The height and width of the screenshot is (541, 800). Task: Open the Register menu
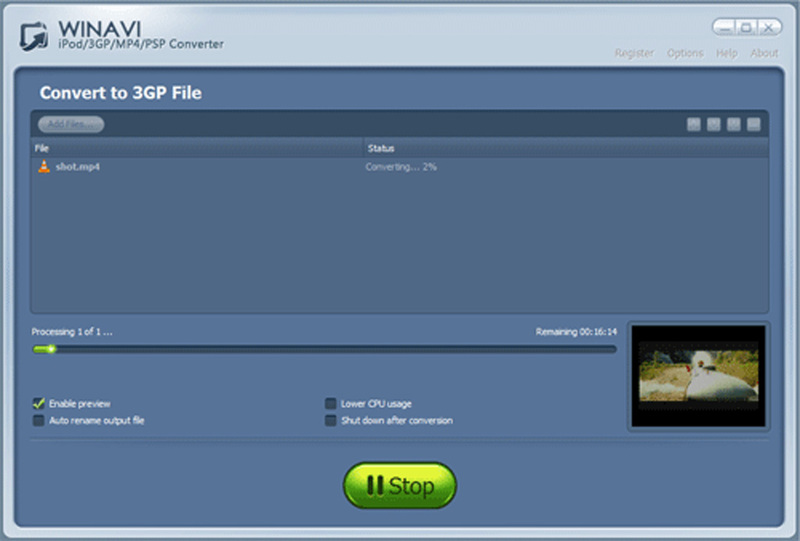tap(634, 53)
